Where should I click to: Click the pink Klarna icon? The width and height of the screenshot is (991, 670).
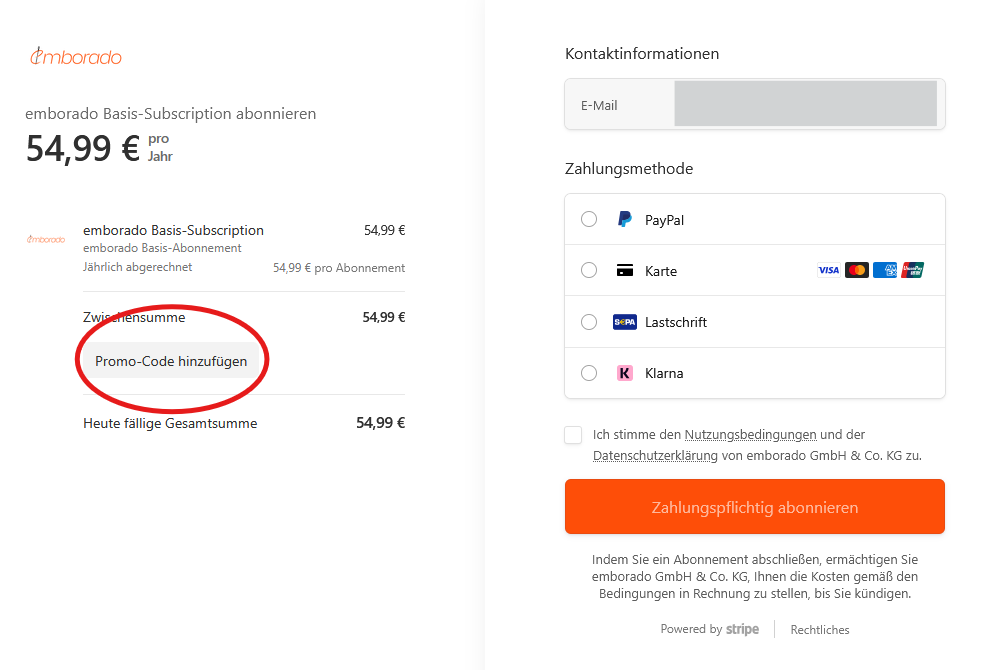point(624,373)
